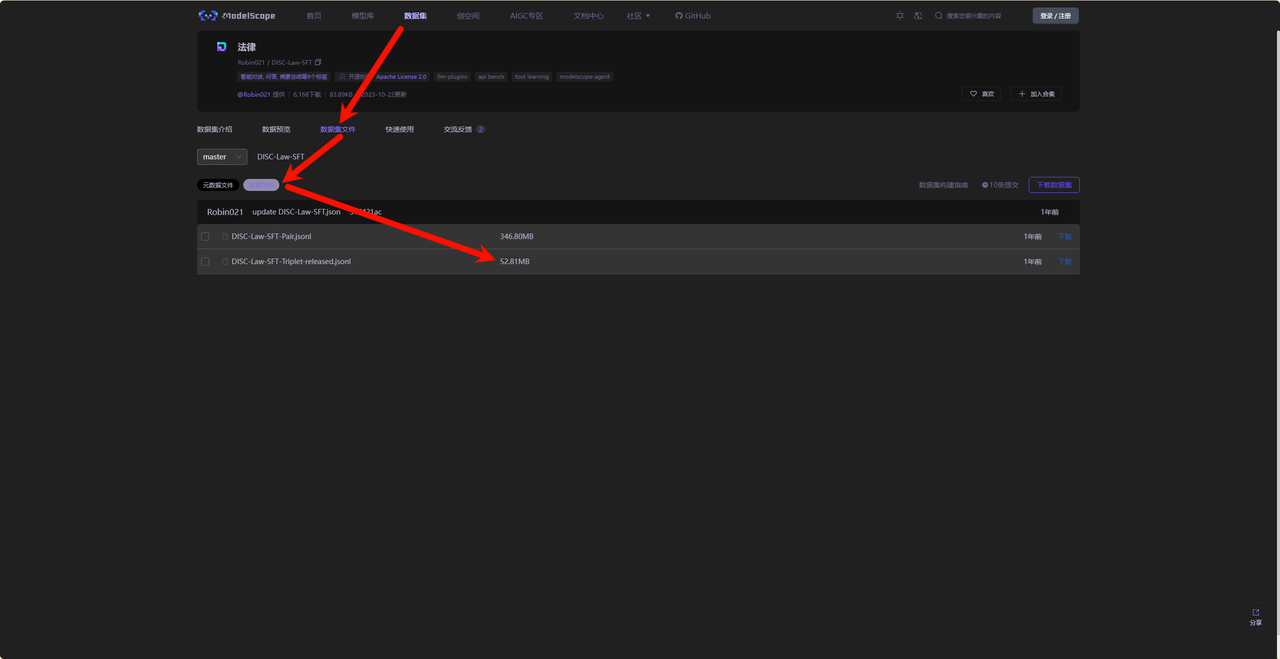Click the 346.80MB file size
The image size is (1280, 659).
click(517, 237)
